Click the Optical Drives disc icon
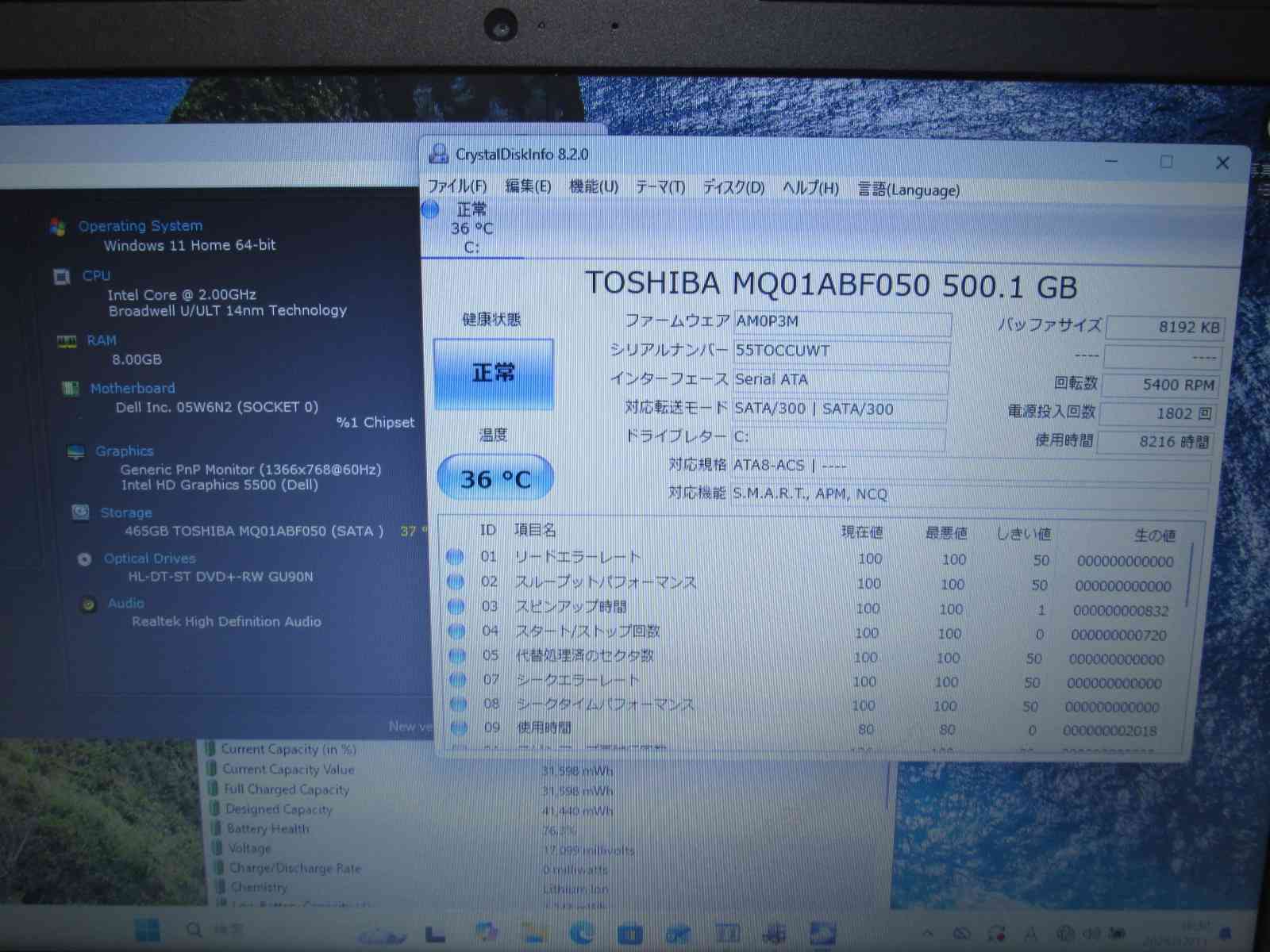Viewport: 1270px width, 952px height. [85, 559]
